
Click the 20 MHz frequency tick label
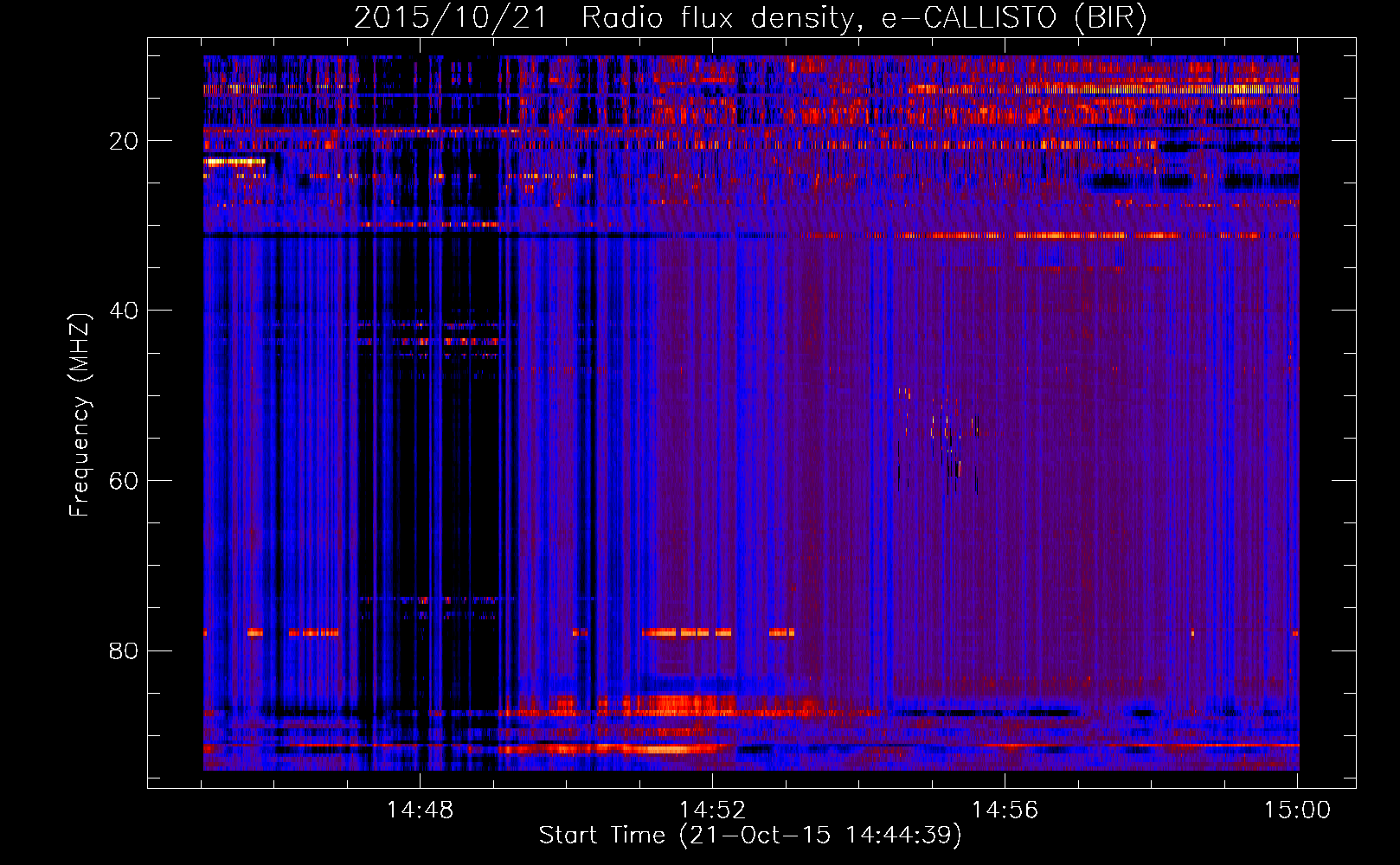click(x=124, y=141)
